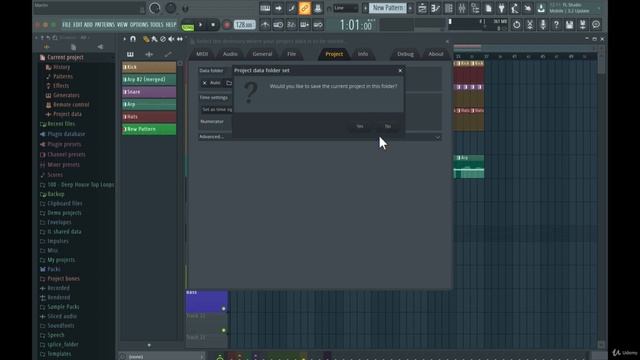Viewport: 640px width, 360px height.
Task: Toggle the magnet snap in playlist toolbar
Action: 133,39
